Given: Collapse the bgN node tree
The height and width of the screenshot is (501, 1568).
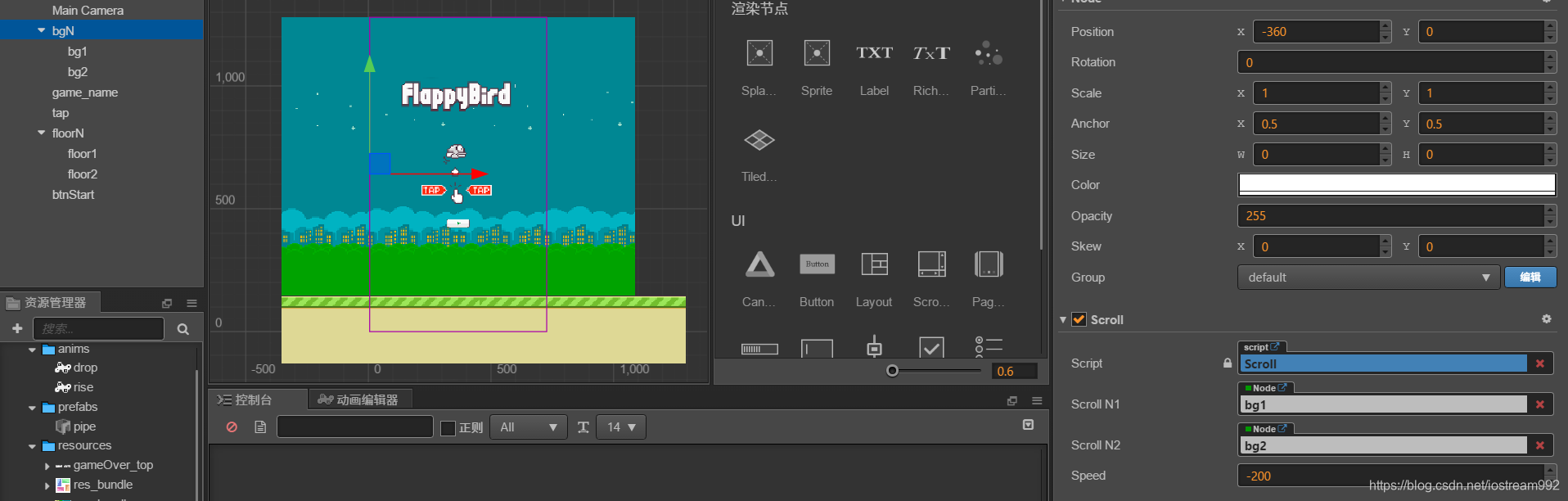Looking at the screenshot, I should [42, 30].
